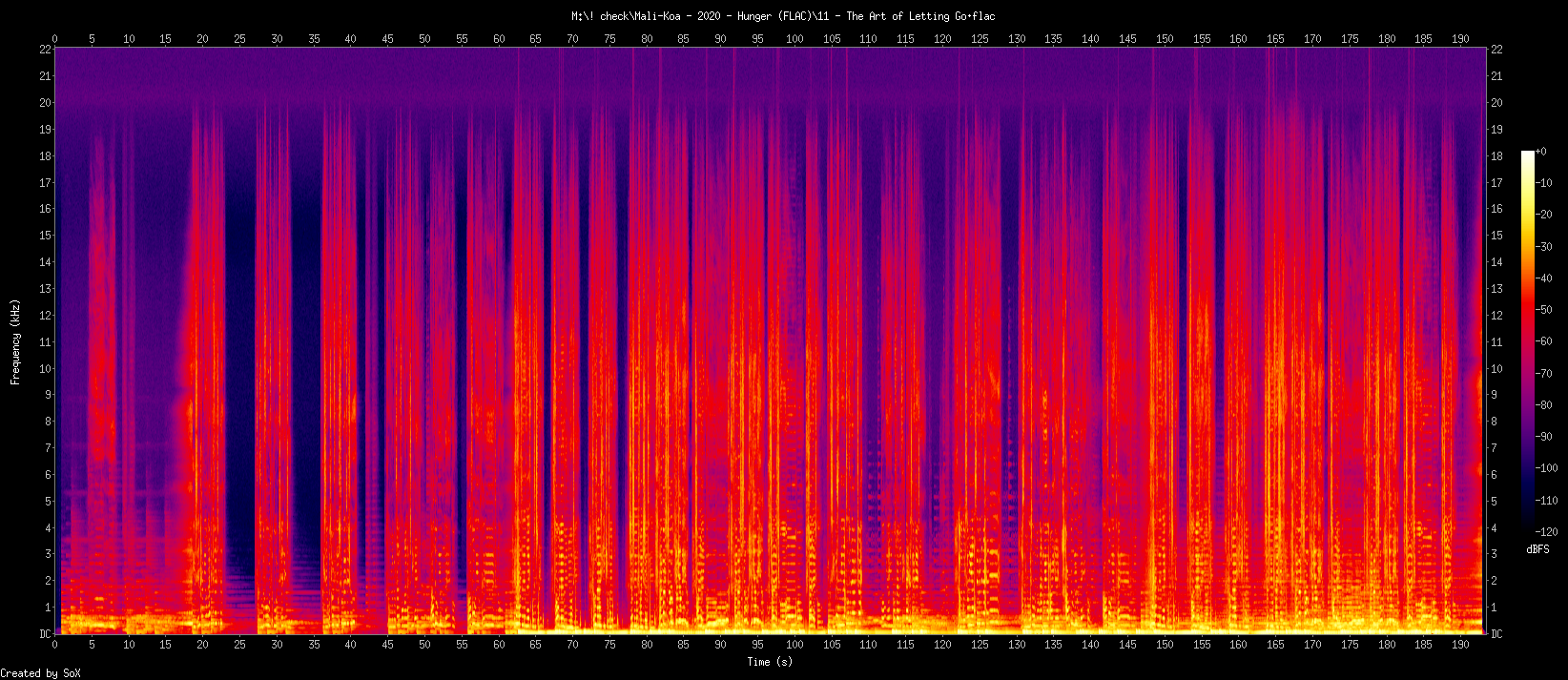This screenshot has width=1568, height=680.
Task: Click the "12" tick on the right frequency axis
Action: (x=1496, y=316)
